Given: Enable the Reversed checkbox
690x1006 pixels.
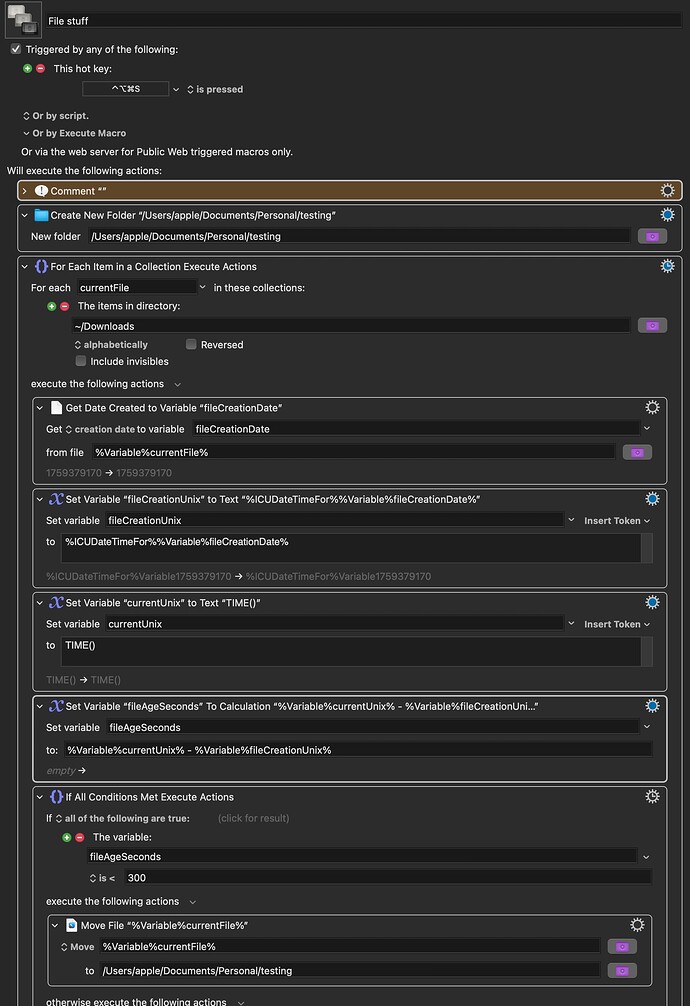Looking at the screenshot, I should (191, 345).
